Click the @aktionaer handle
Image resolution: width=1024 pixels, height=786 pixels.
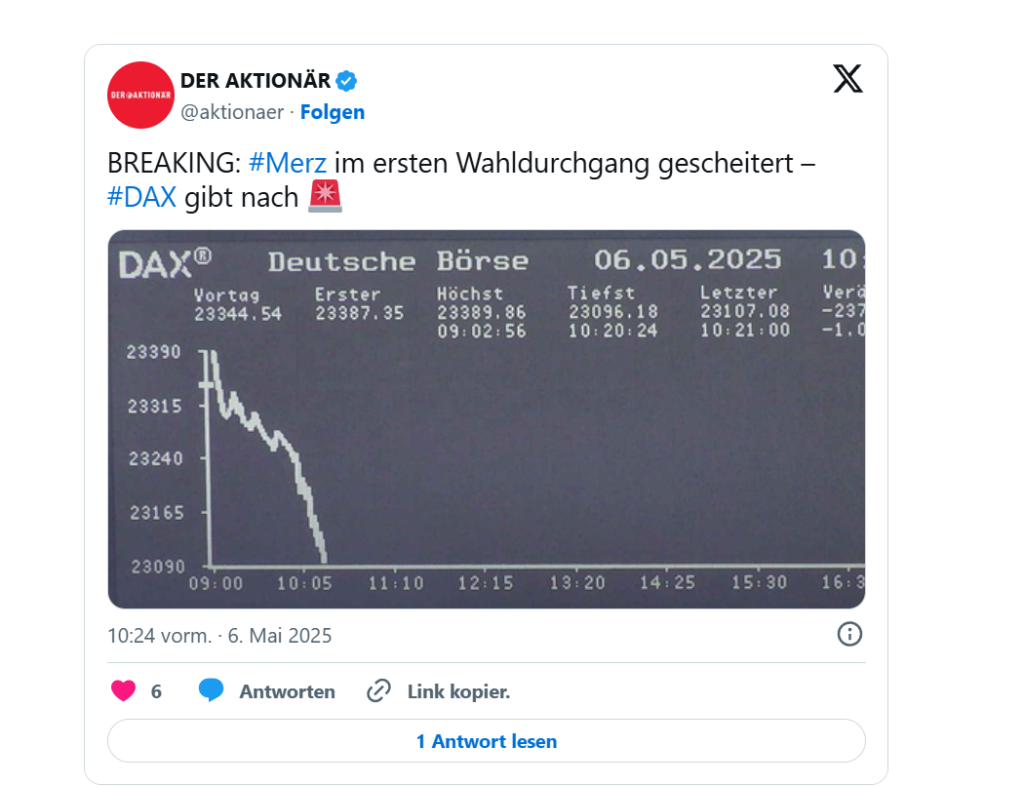point(232,112)
